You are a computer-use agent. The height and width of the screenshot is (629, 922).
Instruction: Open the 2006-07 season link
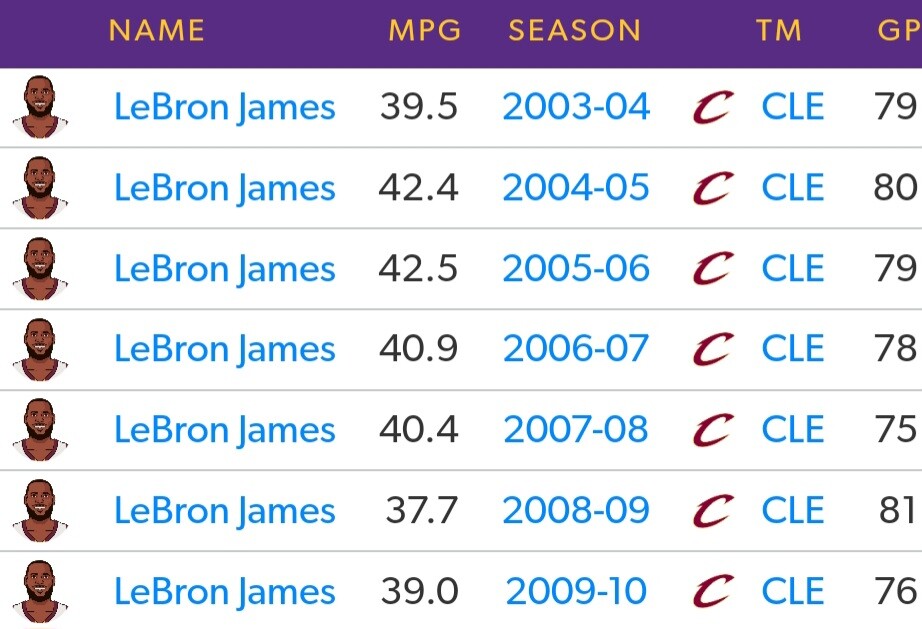(576, 349)
